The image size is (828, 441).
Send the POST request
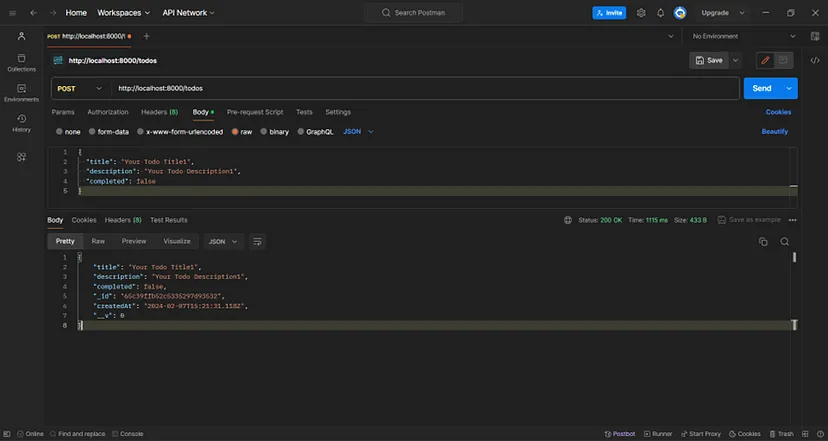tap(762, 89)
